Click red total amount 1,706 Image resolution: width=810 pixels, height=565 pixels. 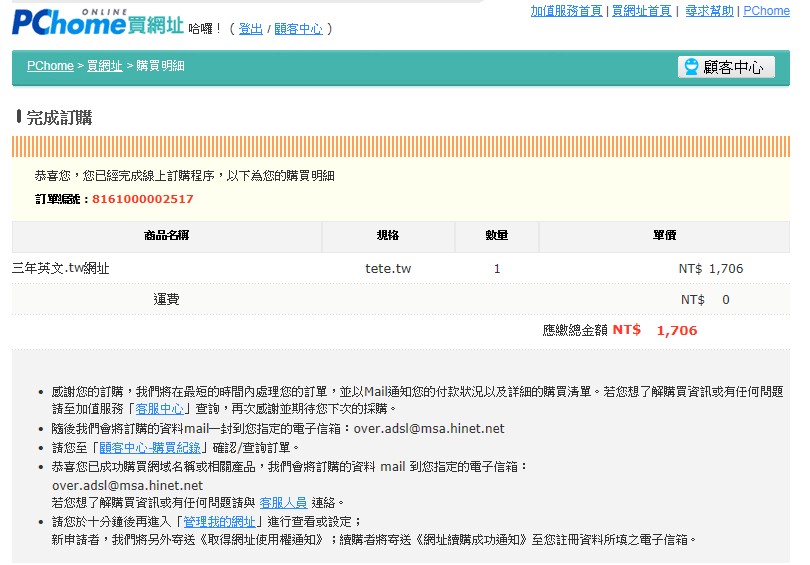click(x=677, y=331)
